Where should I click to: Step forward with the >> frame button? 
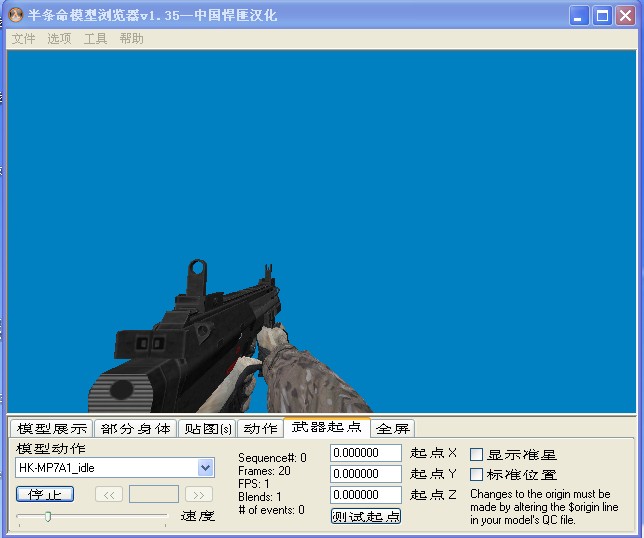point(199,494)
